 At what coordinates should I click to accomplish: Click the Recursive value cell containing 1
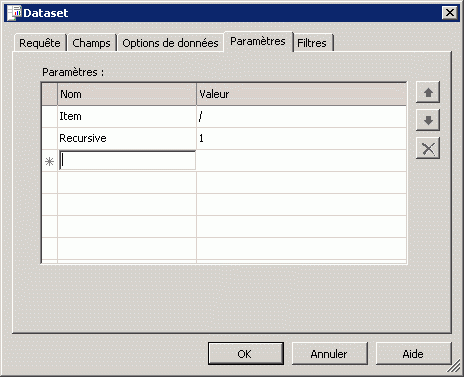tap(301, 138)
